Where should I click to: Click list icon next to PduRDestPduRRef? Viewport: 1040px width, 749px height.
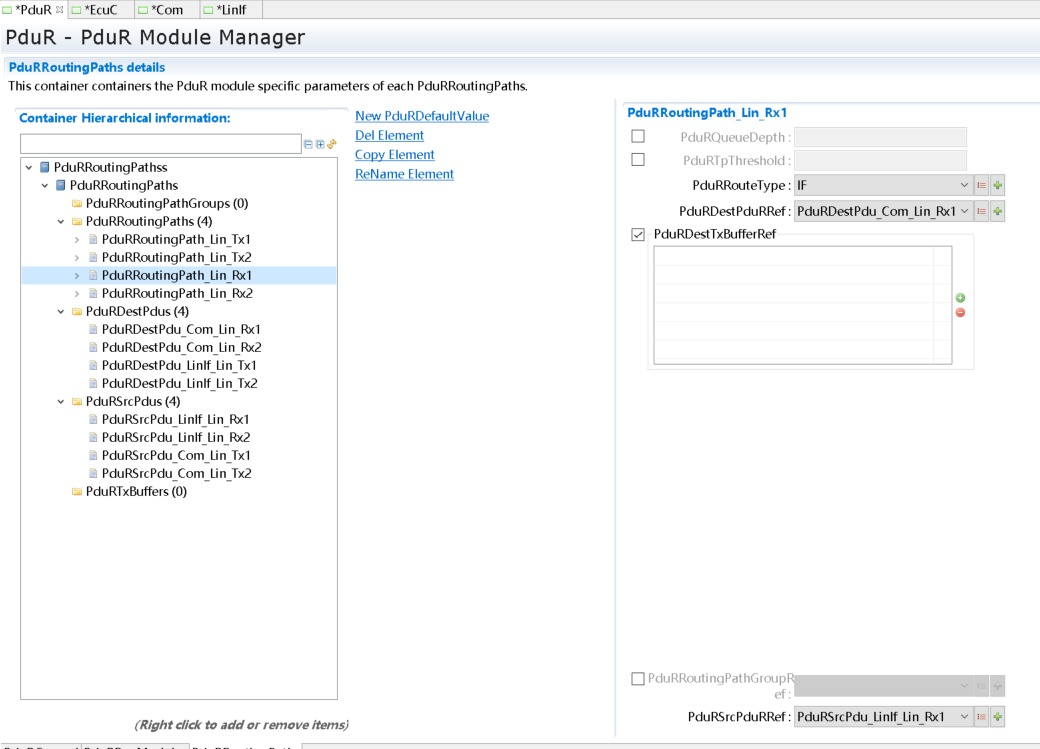982,211
